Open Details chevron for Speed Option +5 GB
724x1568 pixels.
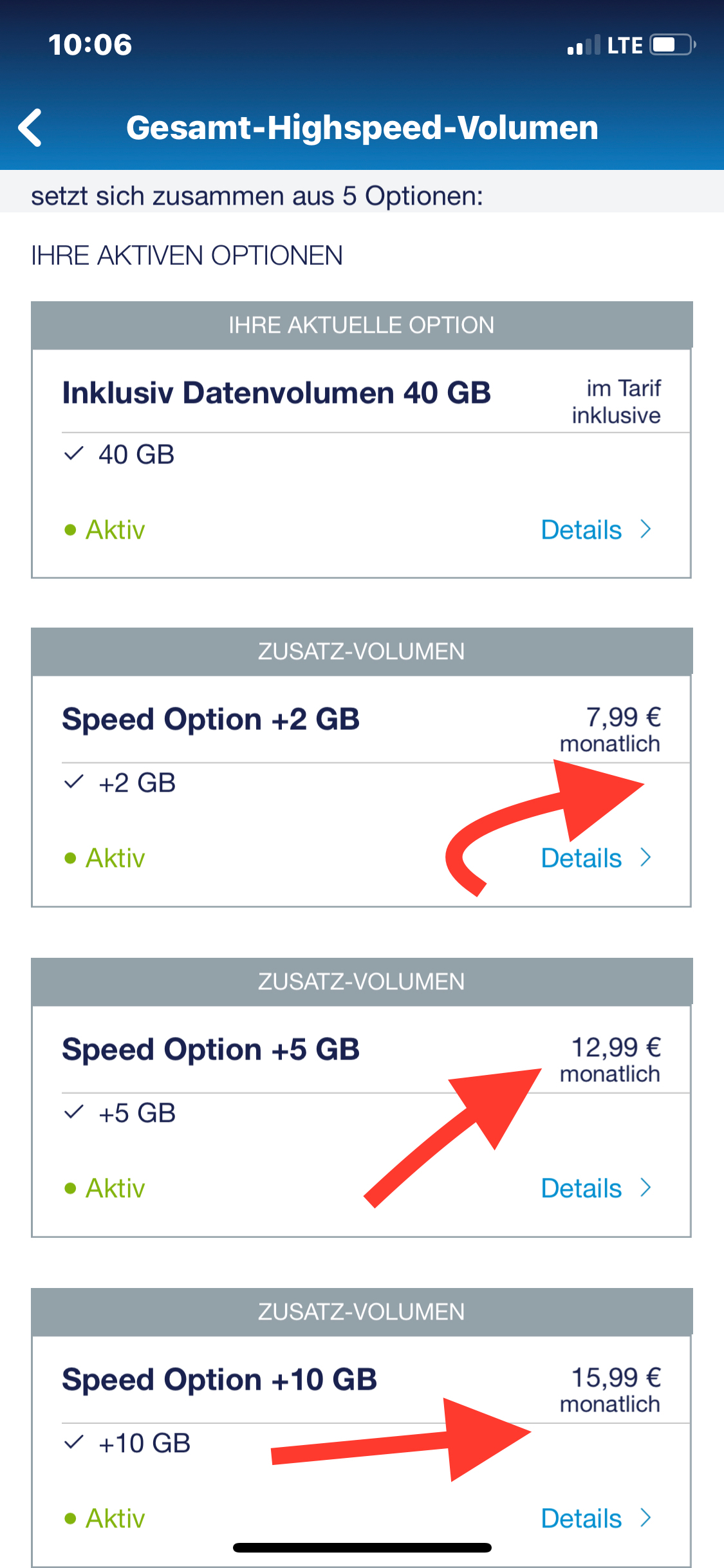coord(646,1188)
